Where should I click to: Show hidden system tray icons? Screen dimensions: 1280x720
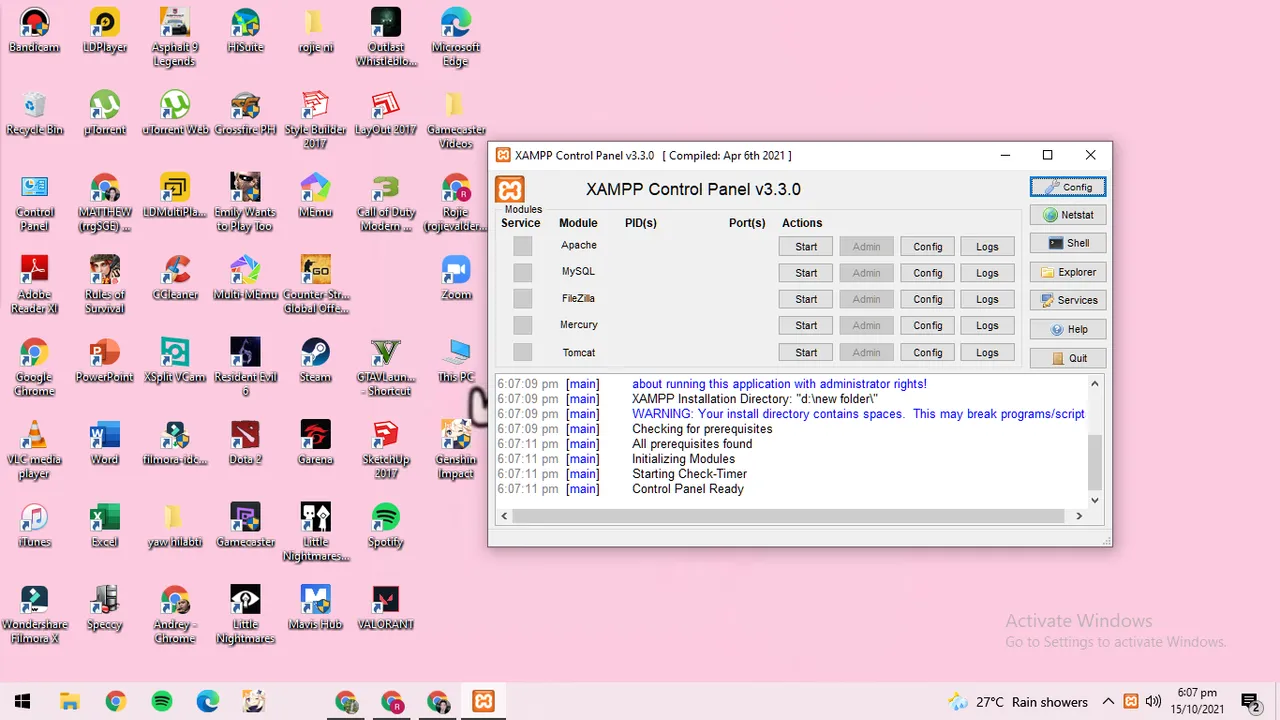(x=1108, y=702)
